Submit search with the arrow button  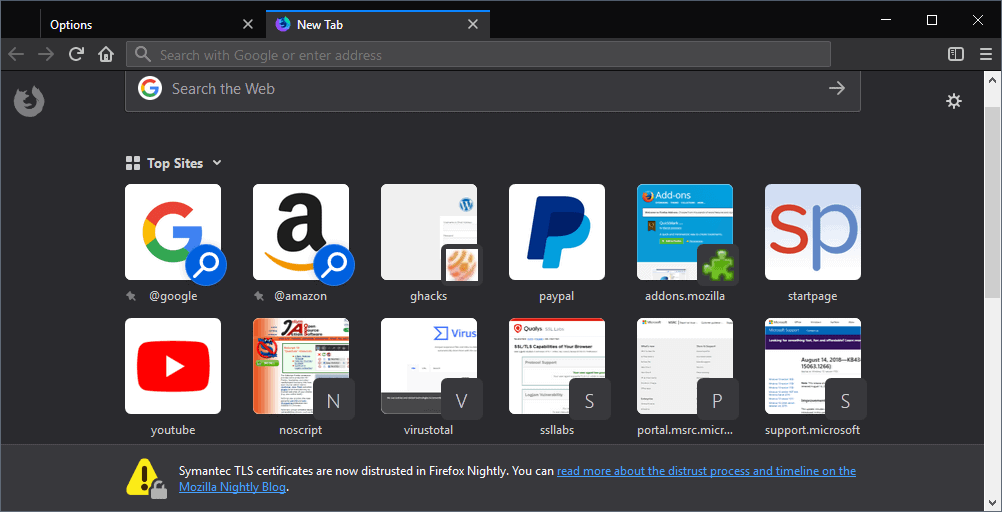point(836,88)
